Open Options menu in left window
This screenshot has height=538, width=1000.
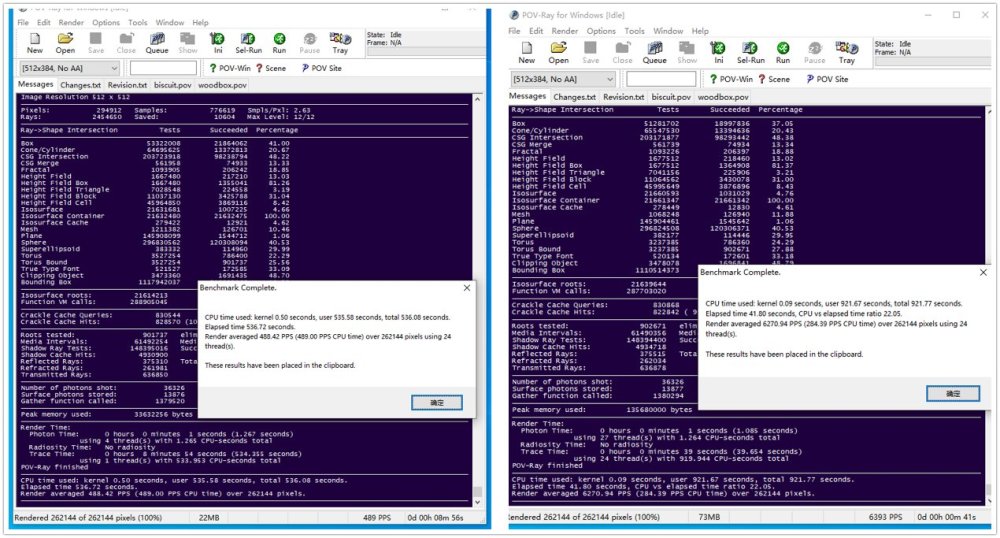coord(106,22)
